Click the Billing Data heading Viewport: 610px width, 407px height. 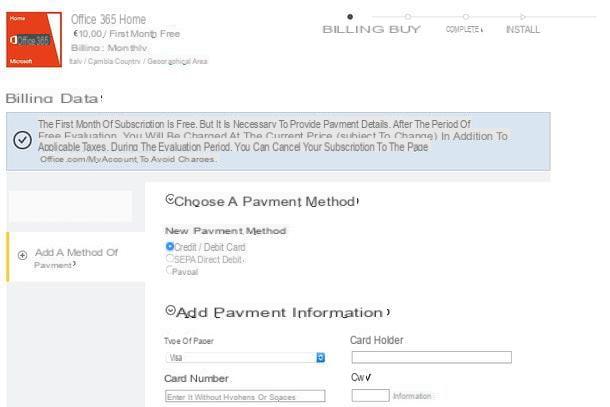54,98
